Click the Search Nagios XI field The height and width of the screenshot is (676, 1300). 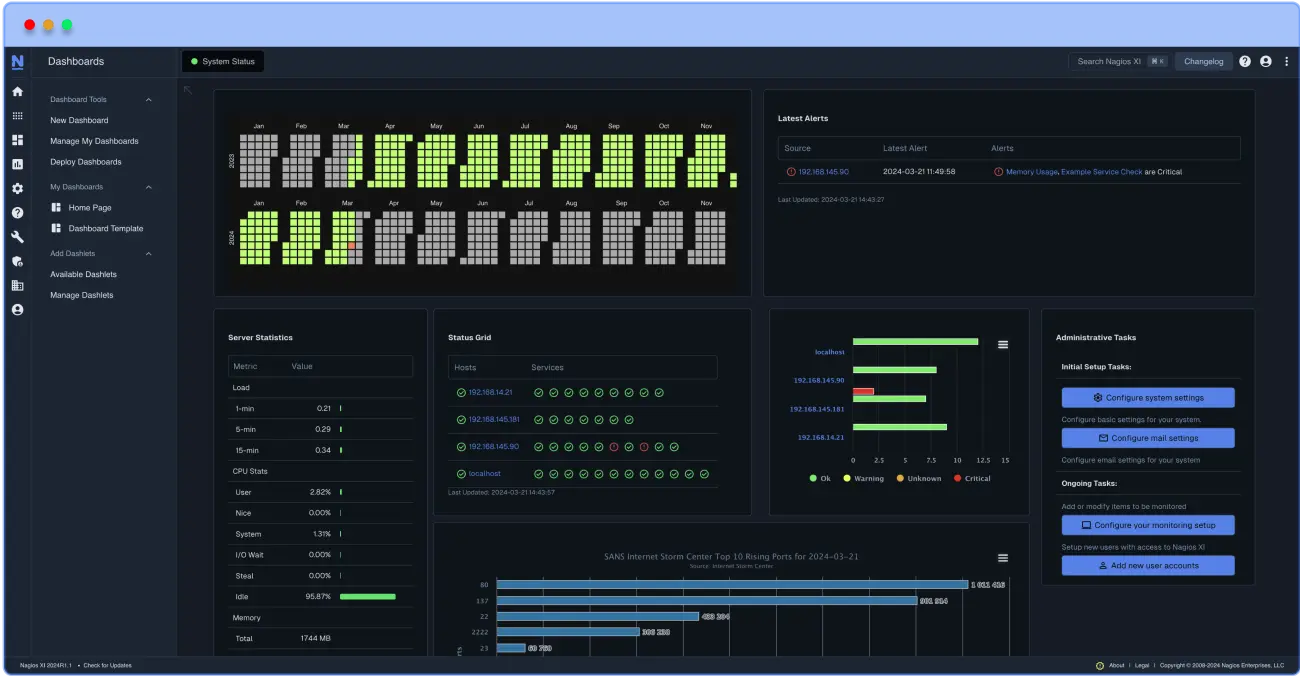[x=1112, y=61]
